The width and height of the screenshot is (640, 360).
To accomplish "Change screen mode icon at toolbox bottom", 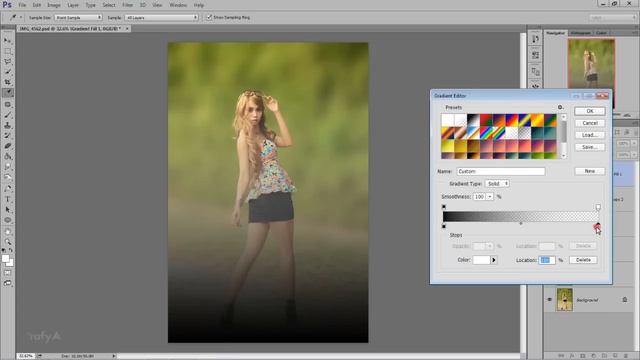I will 7,283.
